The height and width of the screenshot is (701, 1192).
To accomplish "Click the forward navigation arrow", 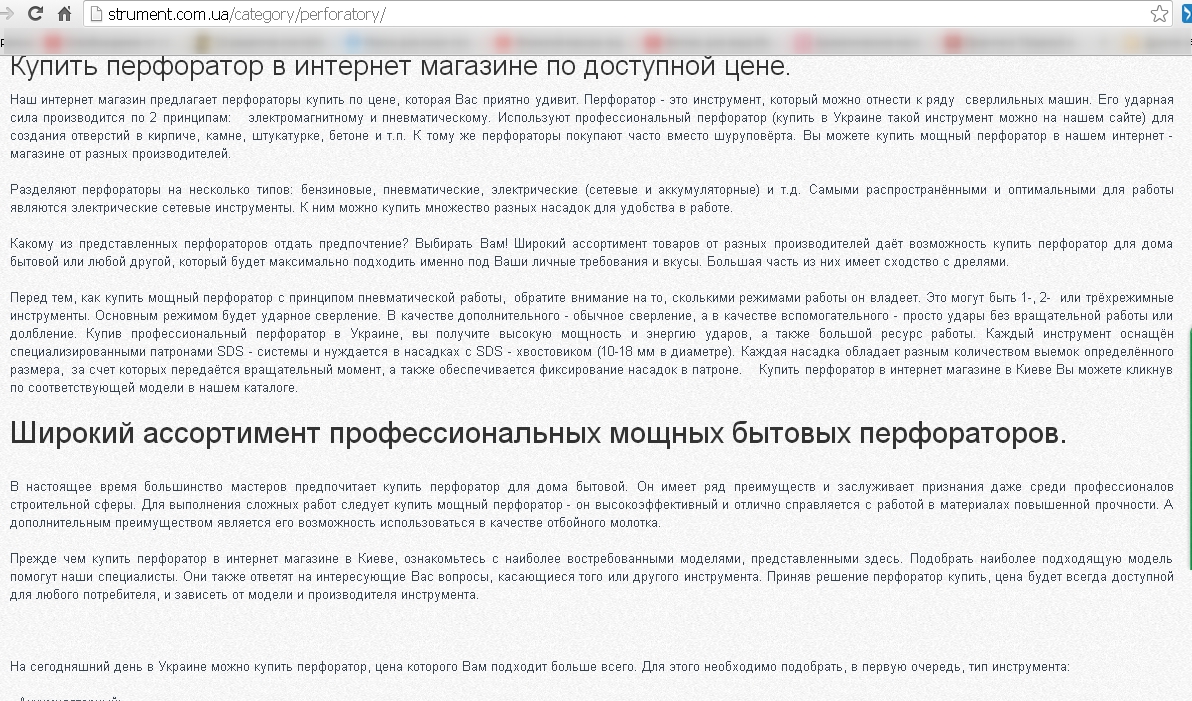I will tap(7, 14).
